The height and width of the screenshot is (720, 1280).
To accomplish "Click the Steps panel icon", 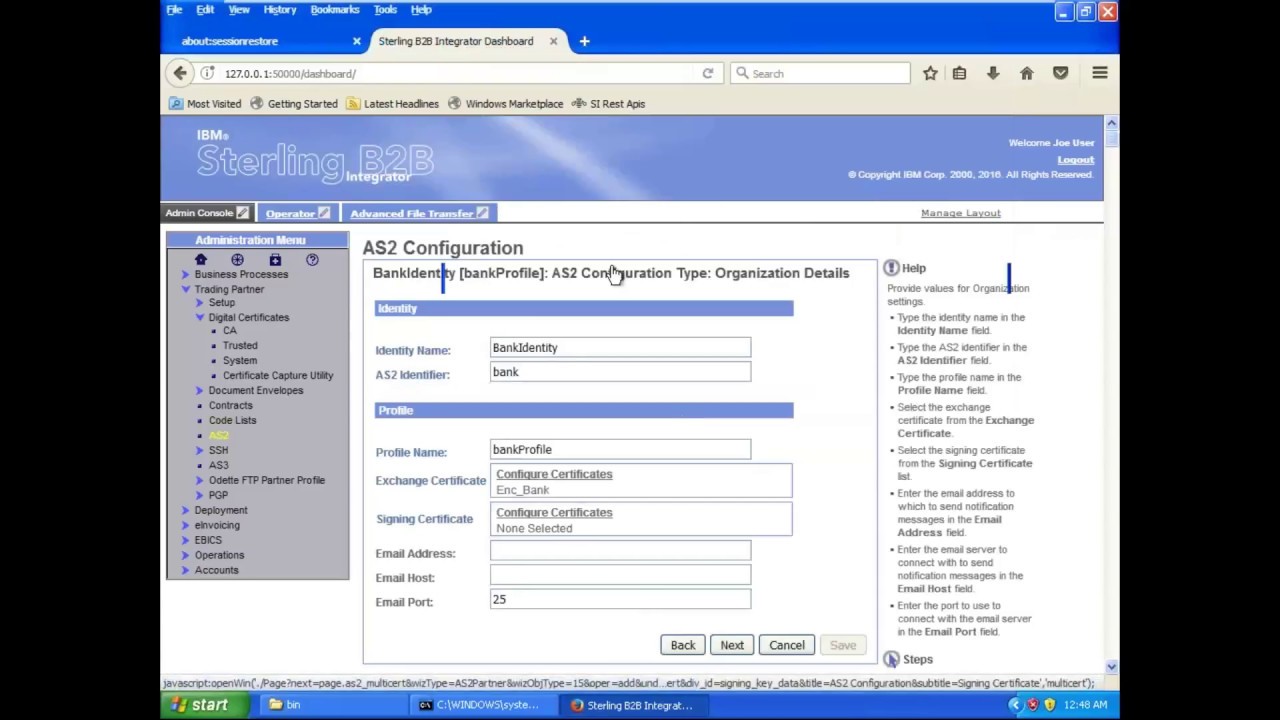I will (891, 659).
